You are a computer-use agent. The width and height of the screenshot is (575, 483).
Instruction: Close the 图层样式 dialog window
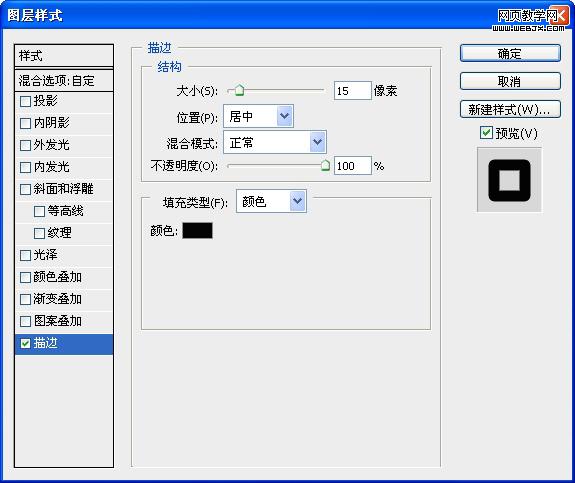tap(560, 15)
